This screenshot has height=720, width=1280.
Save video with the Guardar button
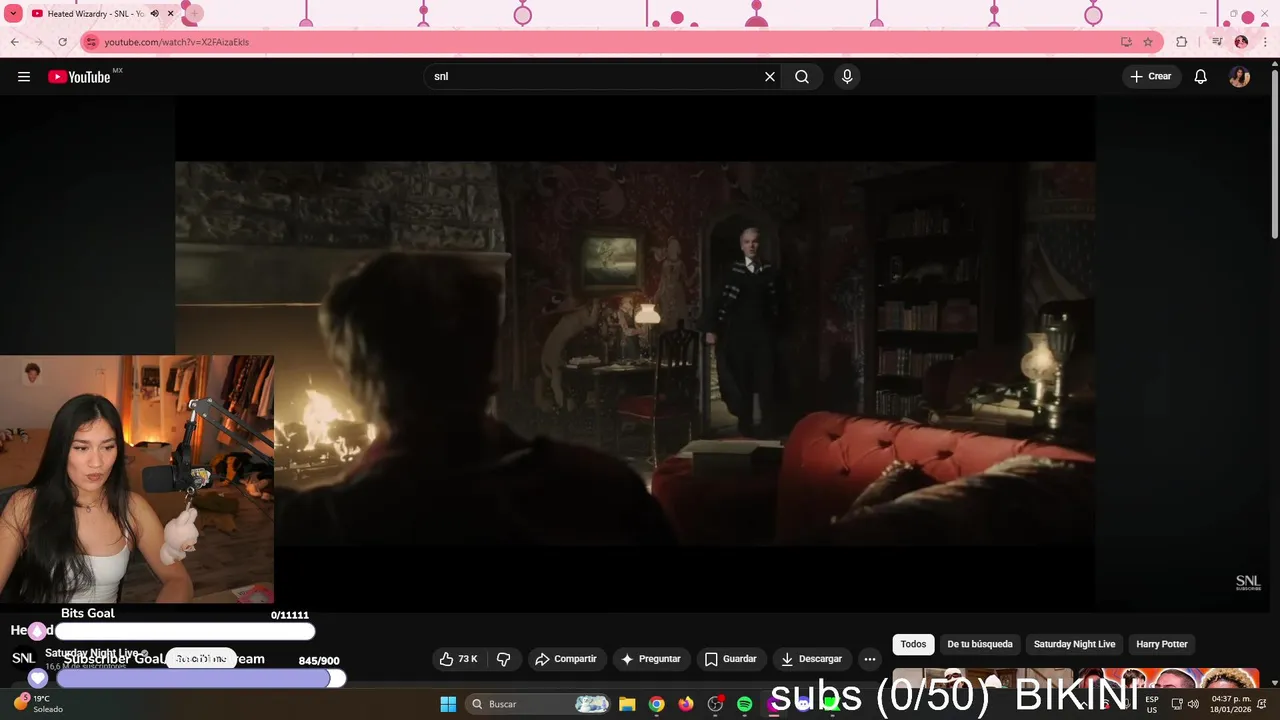pos(731,659)
